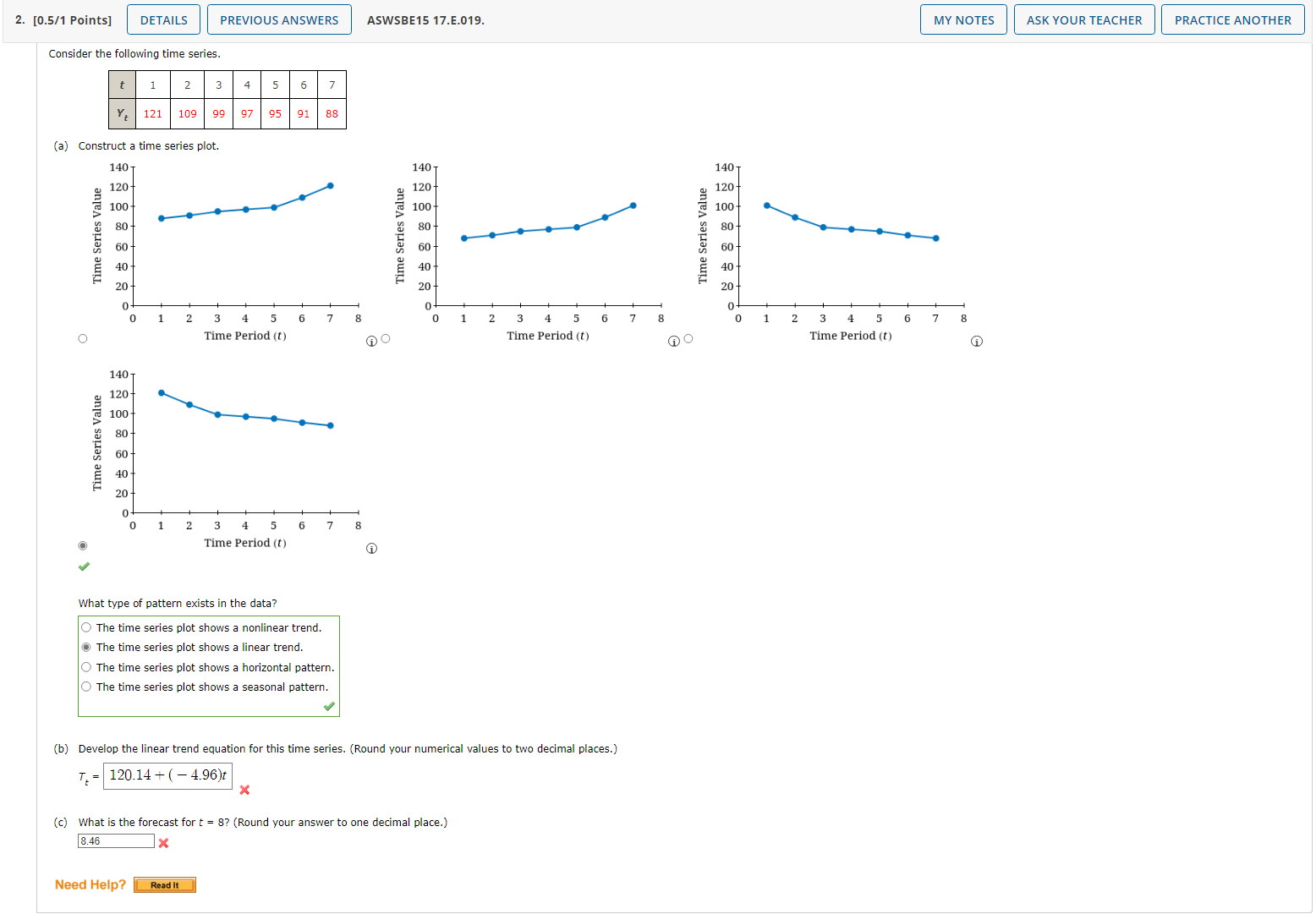Select the decreasing plot starting near 101
The image size is (1316, 914).
[x=688, y=339]
